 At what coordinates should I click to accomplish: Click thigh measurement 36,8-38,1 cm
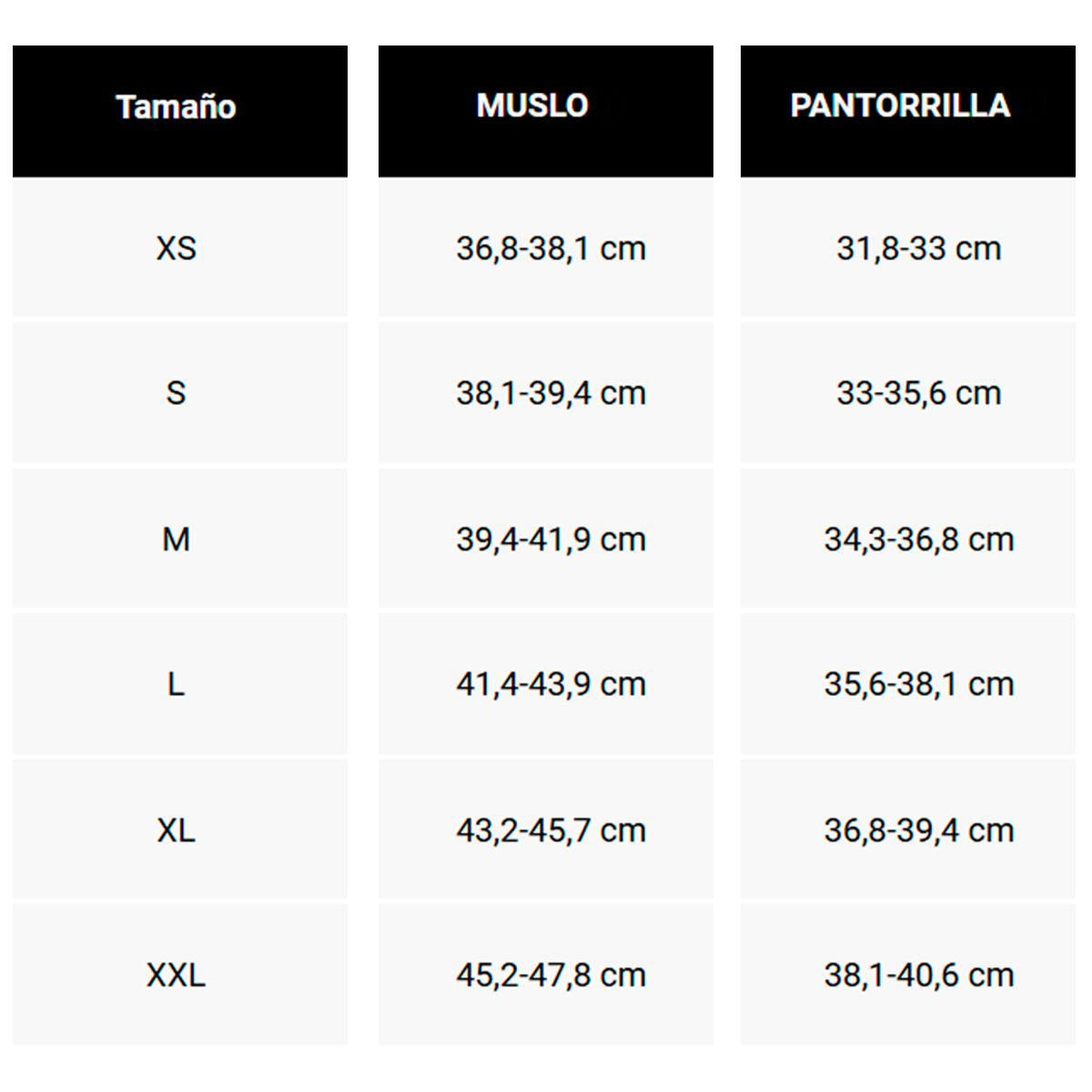tap(551, 248)
